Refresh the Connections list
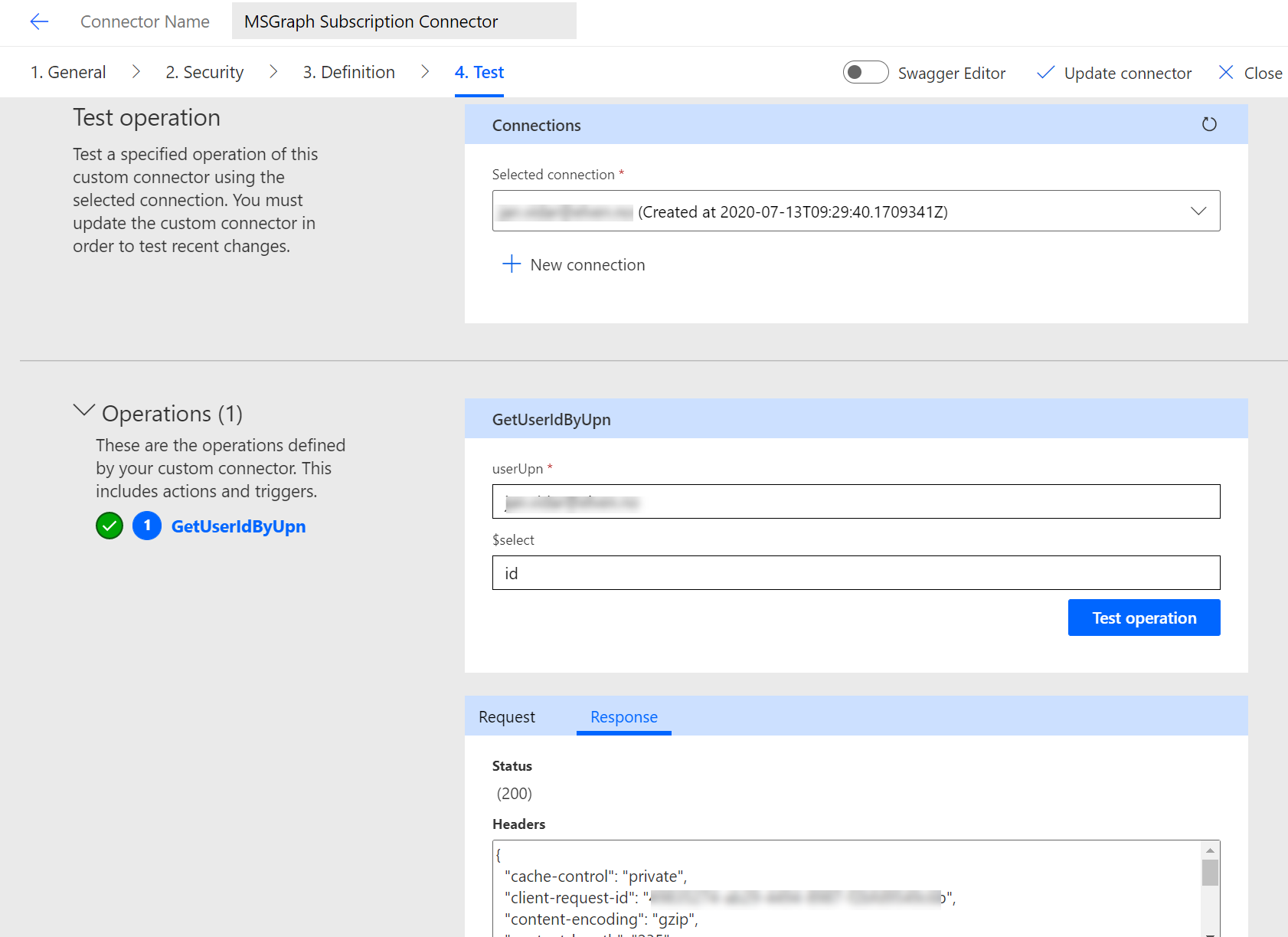1288x937 pixels. (x=1209, y=124)
